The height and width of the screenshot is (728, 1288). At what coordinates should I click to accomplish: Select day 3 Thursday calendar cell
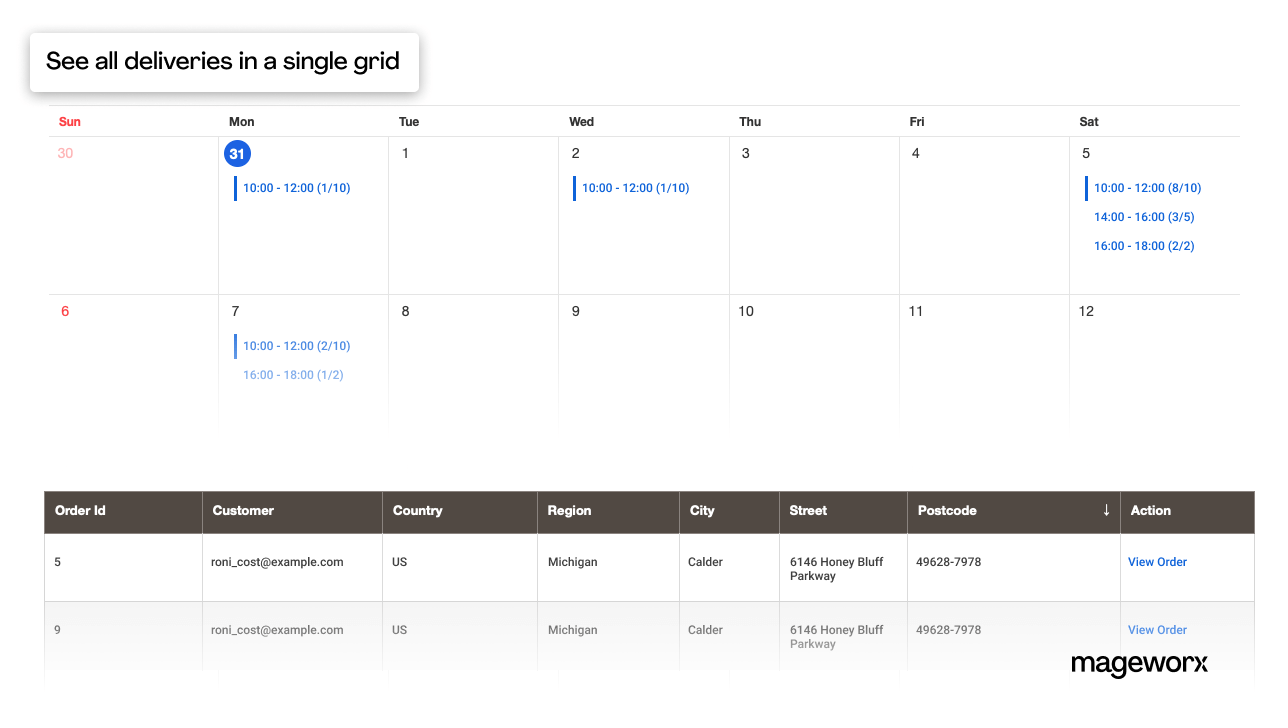pos(814,215)
